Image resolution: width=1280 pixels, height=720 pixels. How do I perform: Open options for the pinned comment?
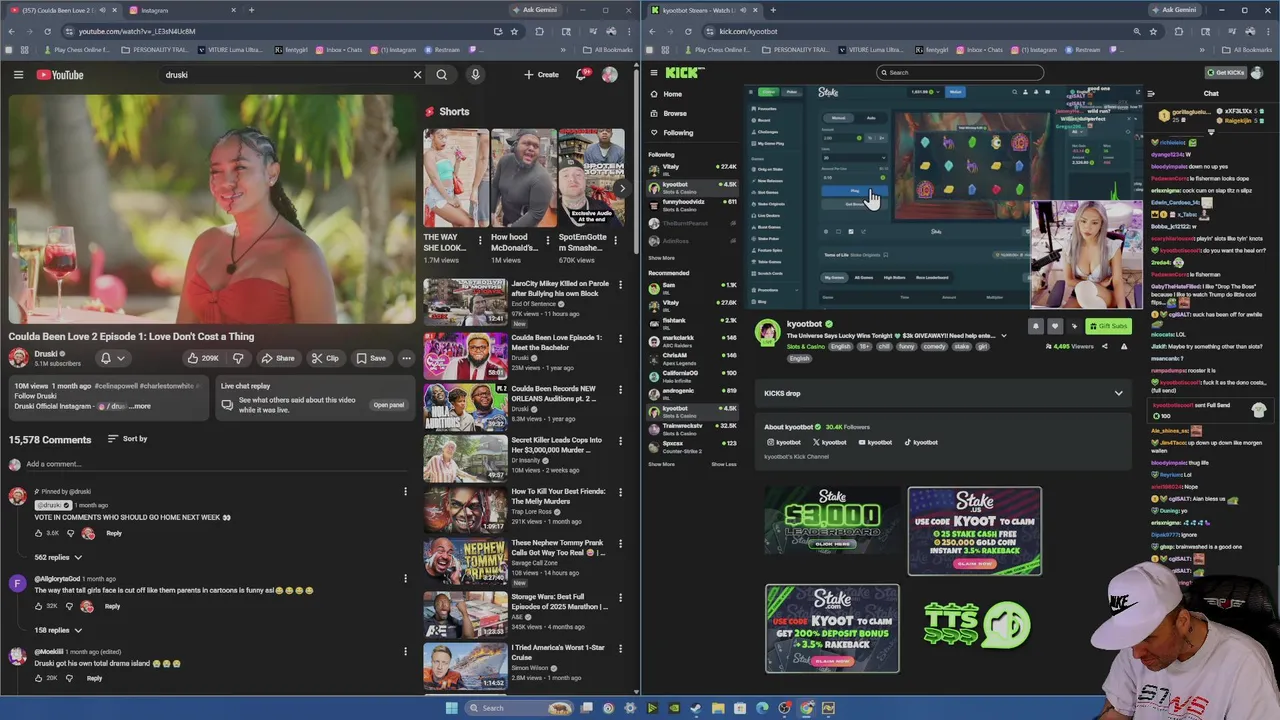coord(405,491)
